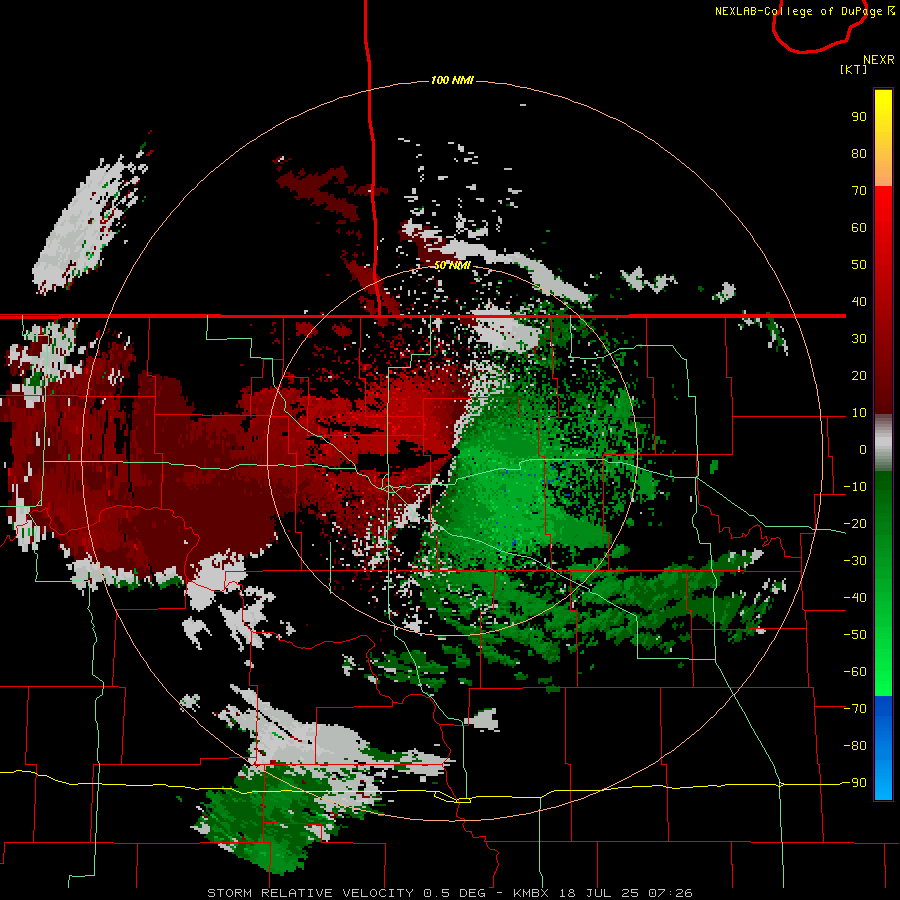This screenshot has width=900, height=900.
Task: Click the -70 value on the velocity scale
Action: point(855,709)
